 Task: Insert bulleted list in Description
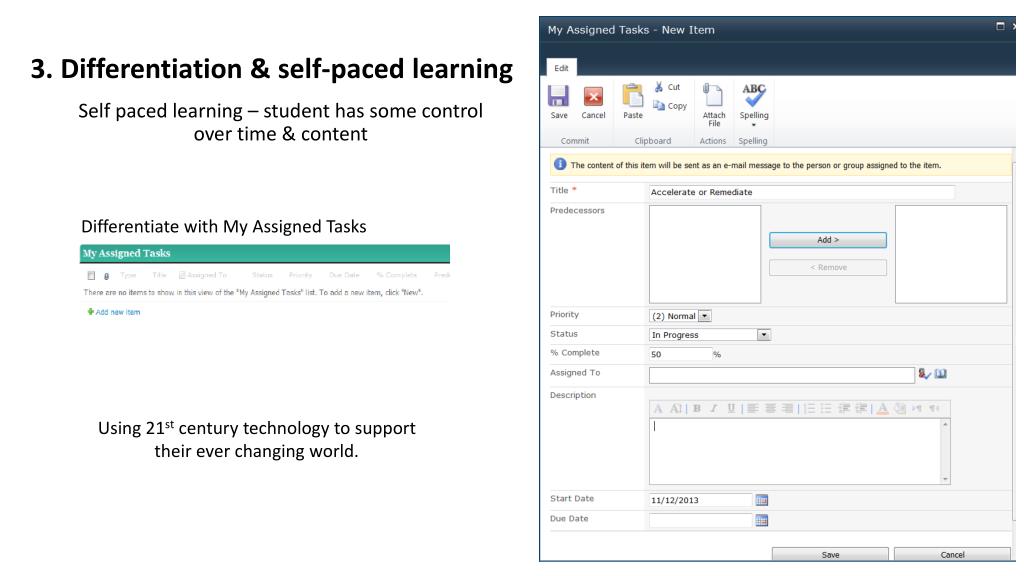click(x=826, y=409)
